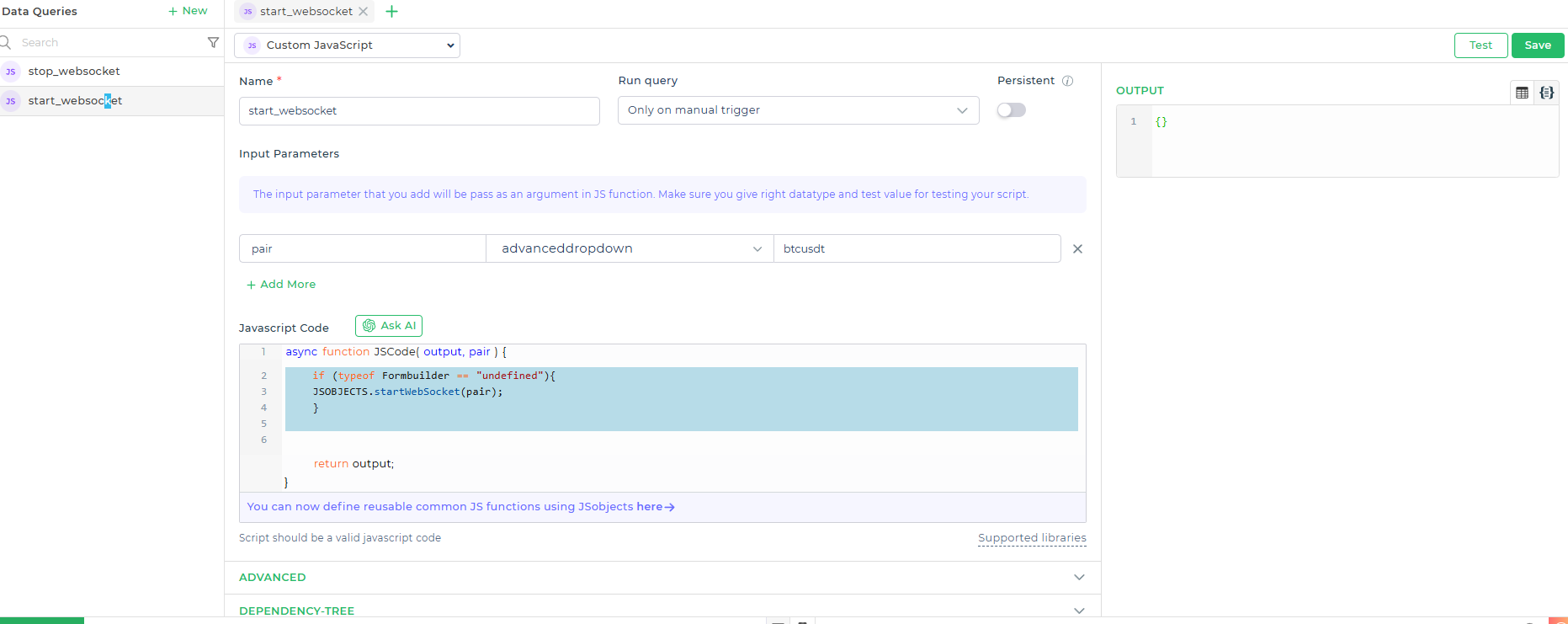The image size is (1568, 624).
Task: Save the query
Action: tap(1537, 45)
